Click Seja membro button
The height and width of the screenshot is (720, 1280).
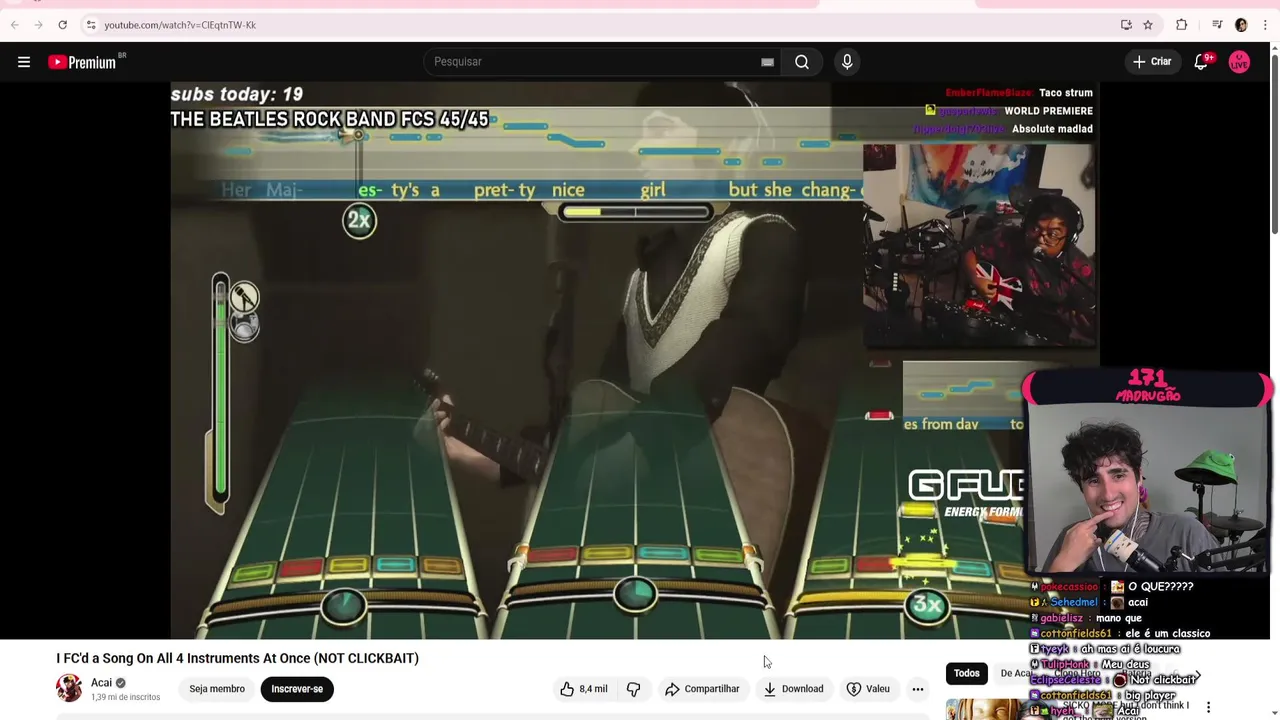coord(217,689)
